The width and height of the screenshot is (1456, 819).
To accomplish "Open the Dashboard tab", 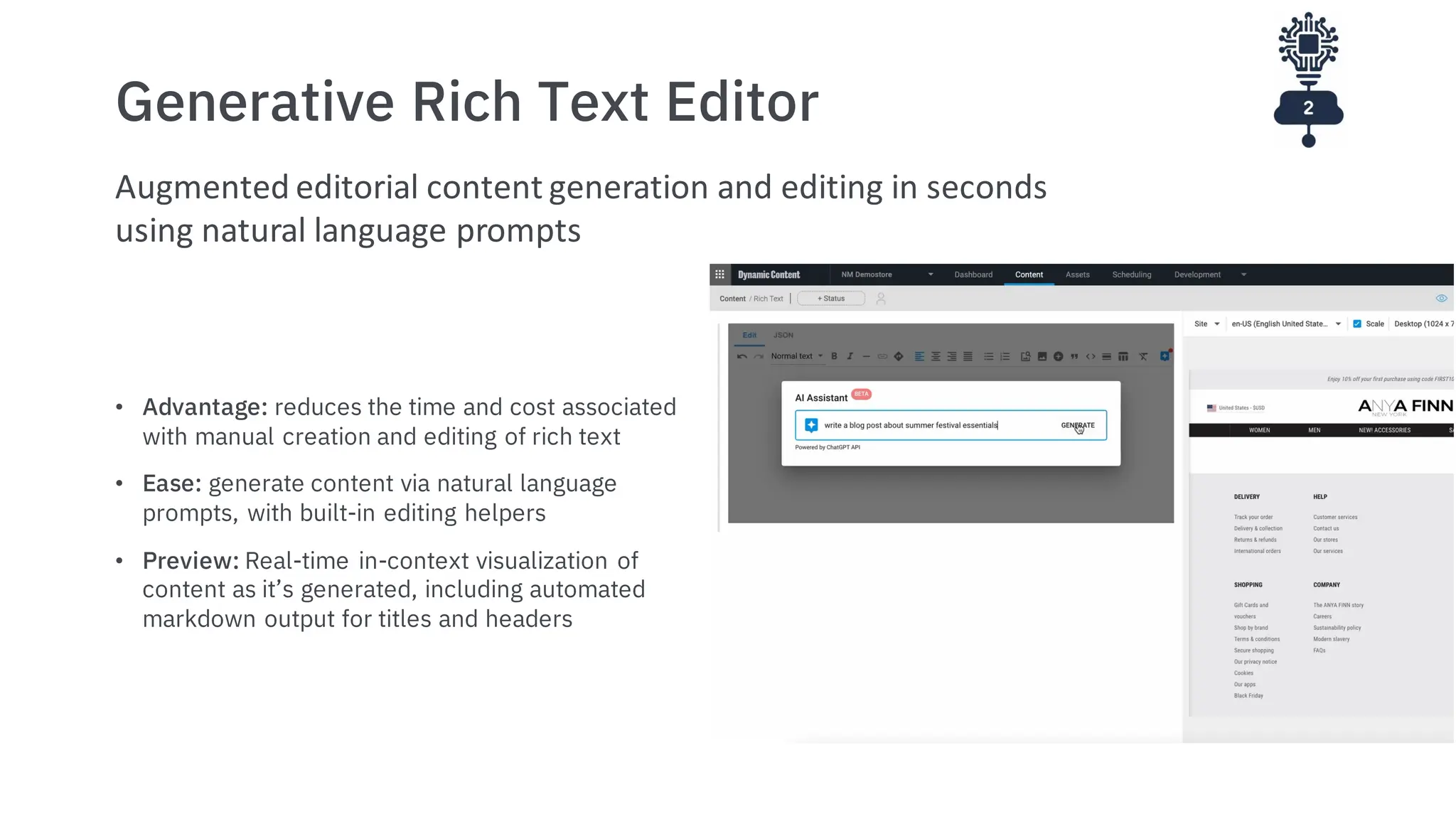I will coord(973,274).
